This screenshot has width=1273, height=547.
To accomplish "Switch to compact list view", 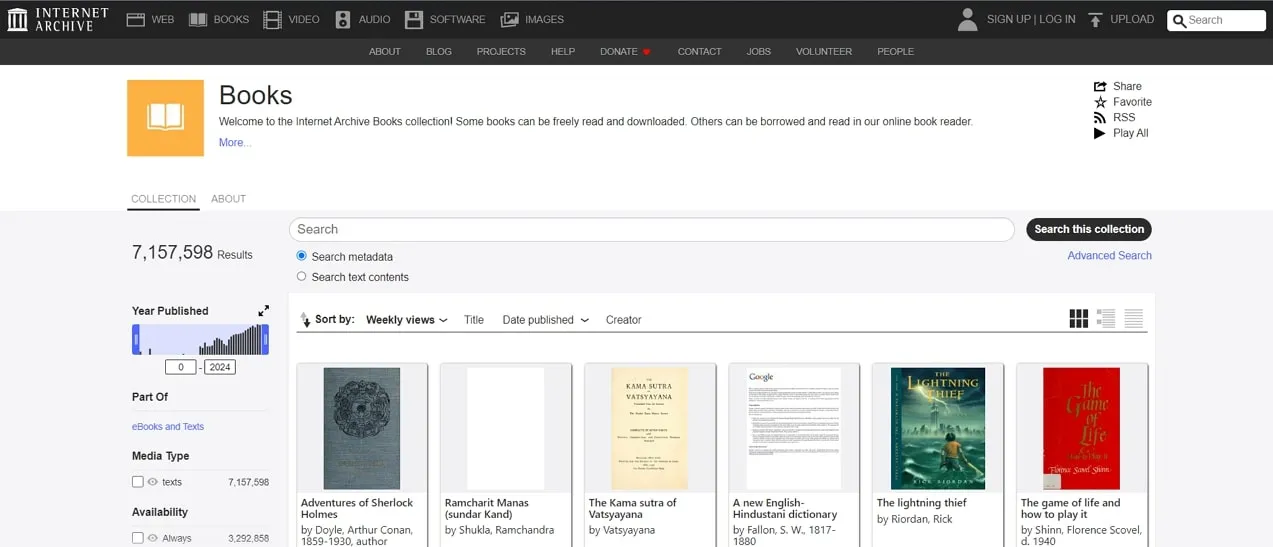I will [1133, 319].
